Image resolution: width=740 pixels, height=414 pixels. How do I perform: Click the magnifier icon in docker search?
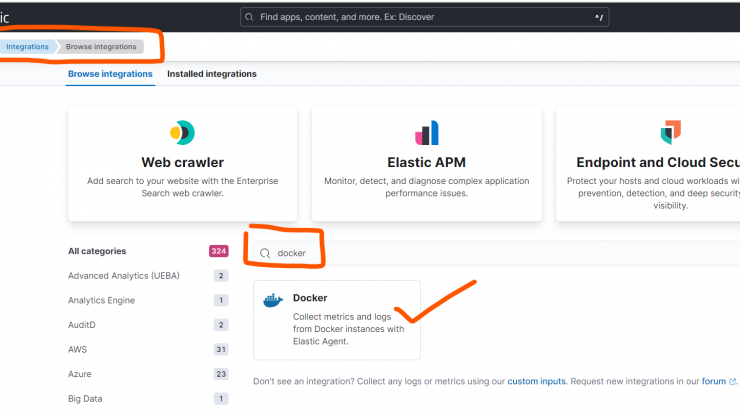pyautogui.click(x=265, y=253)
